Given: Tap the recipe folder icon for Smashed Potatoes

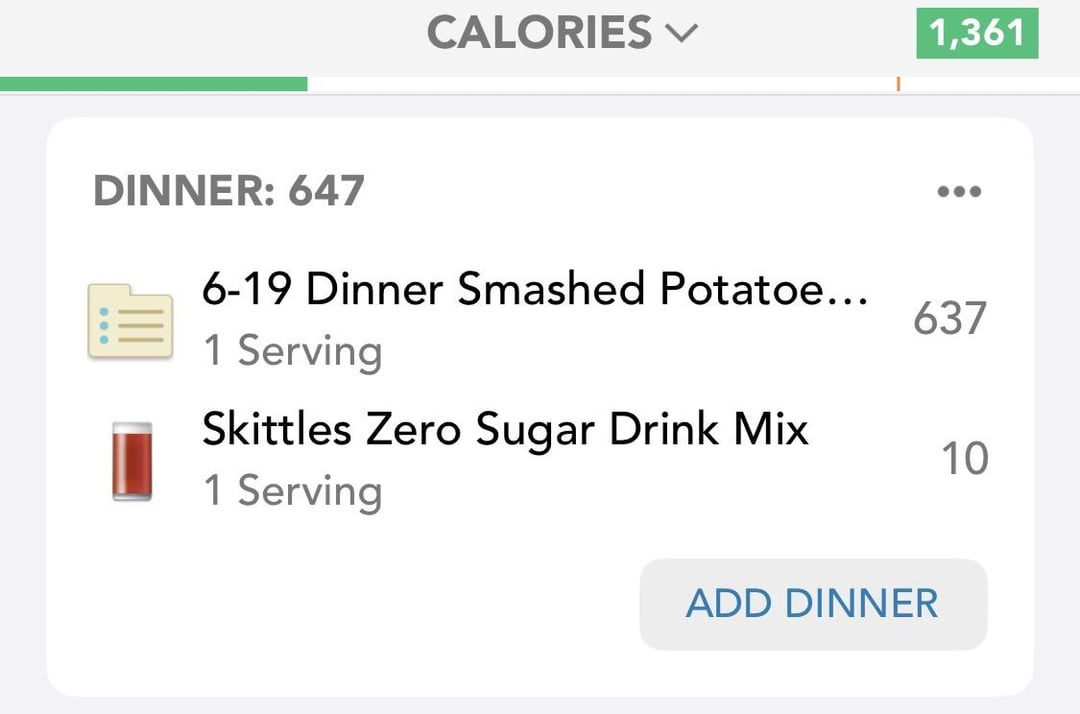Looking at the screenshot, I should [x=130, y=322].
